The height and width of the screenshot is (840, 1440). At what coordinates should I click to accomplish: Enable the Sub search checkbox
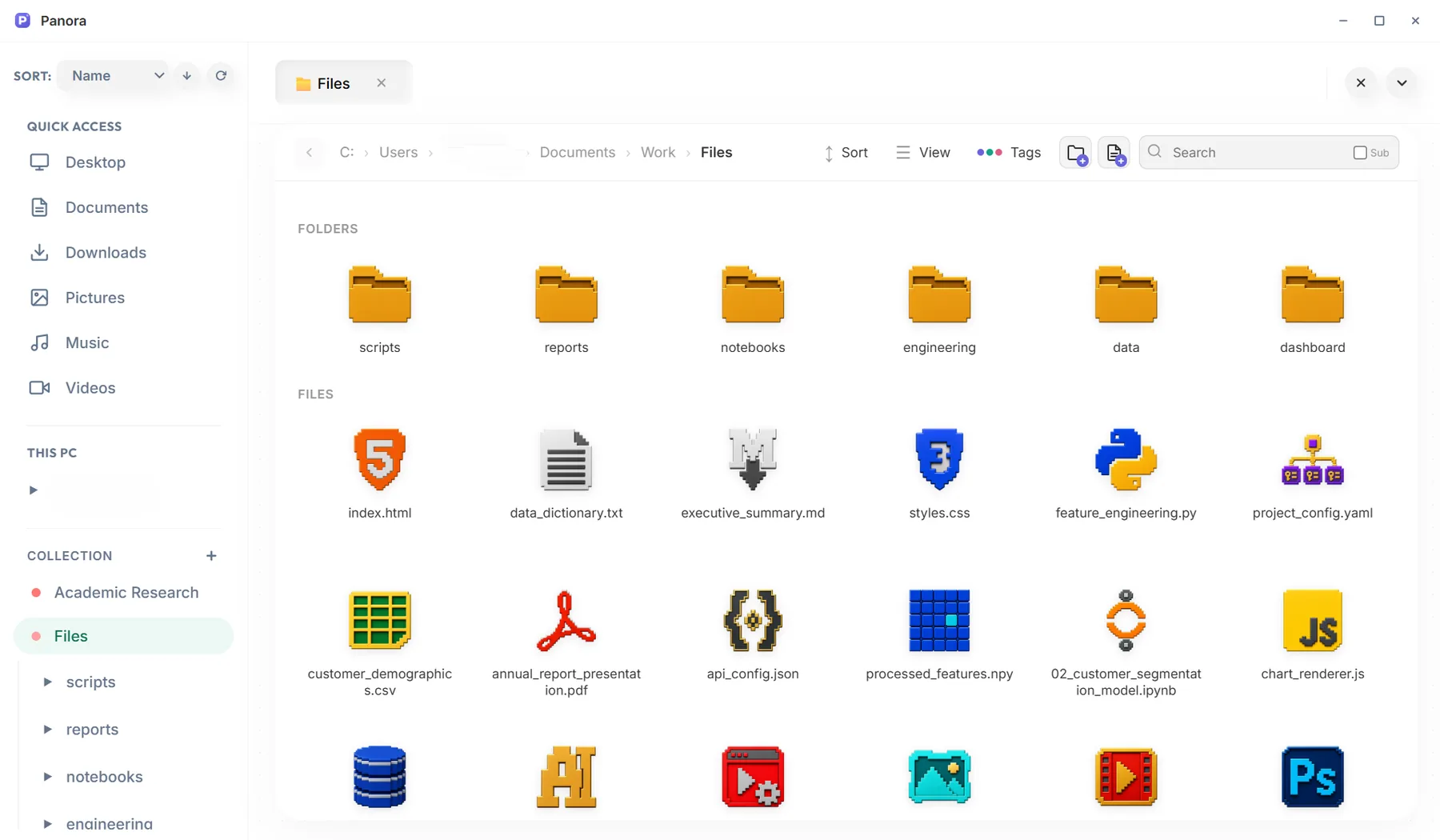[1360, 153]
